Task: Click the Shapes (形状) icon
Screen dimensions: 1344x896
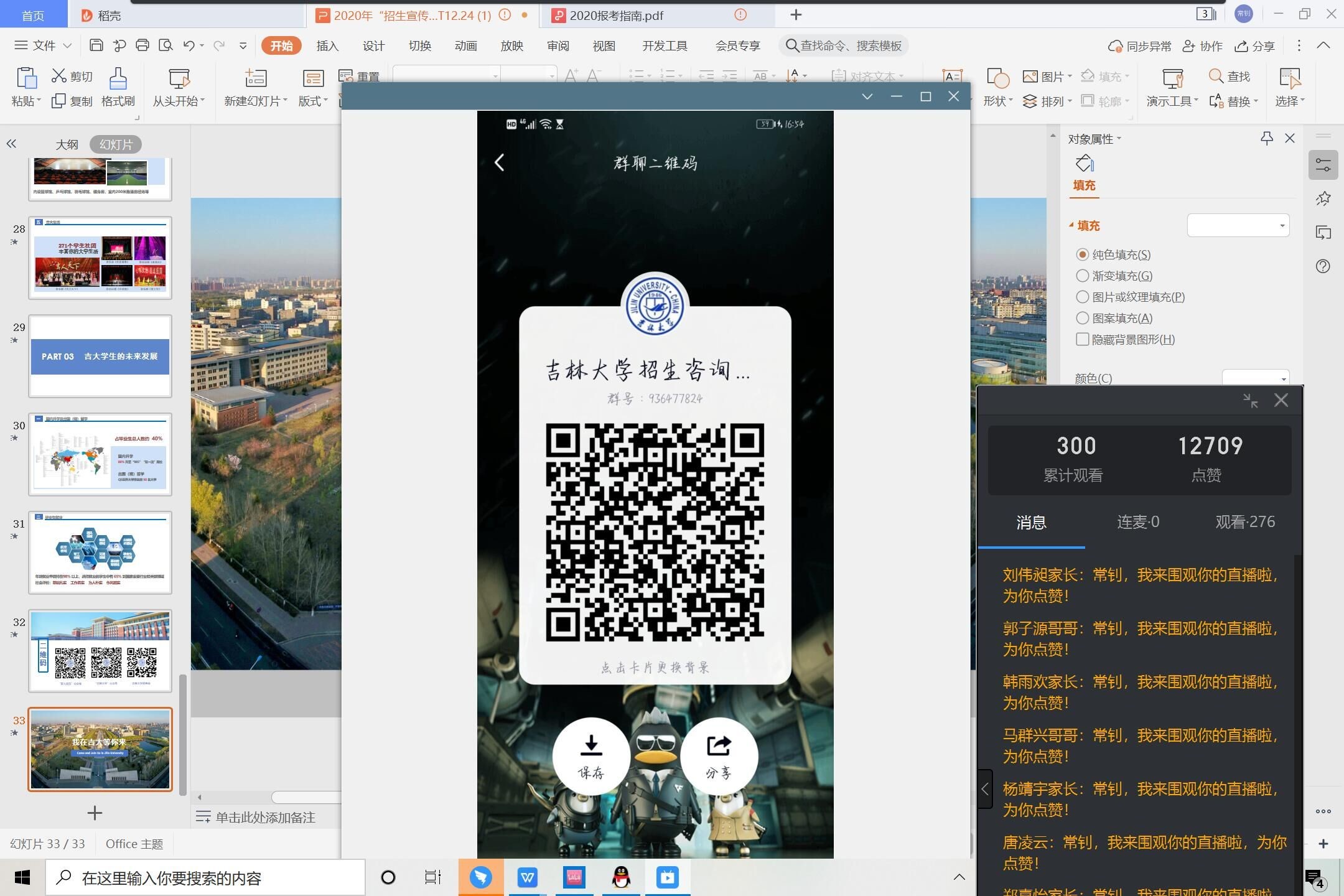Action: point(997,79)
